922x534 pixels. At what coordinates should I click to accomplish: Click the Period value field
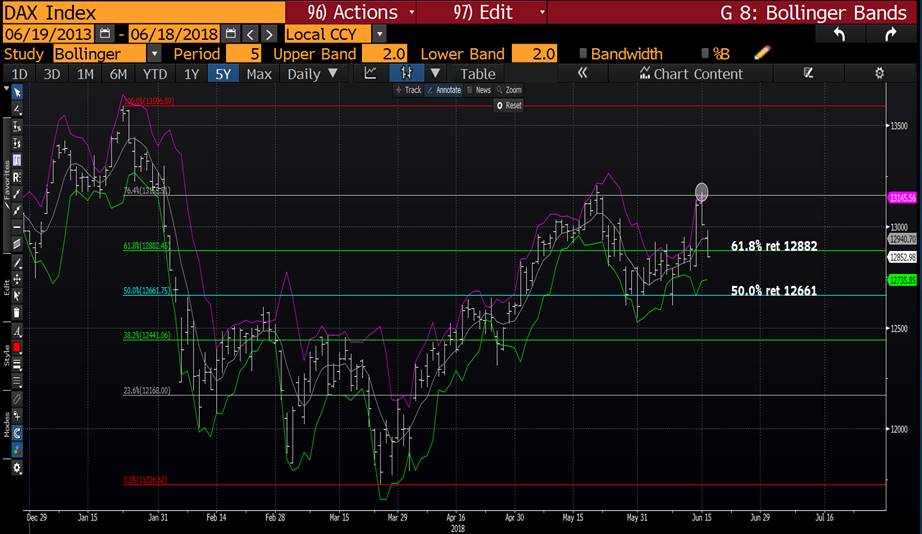(x=243, y=54)
